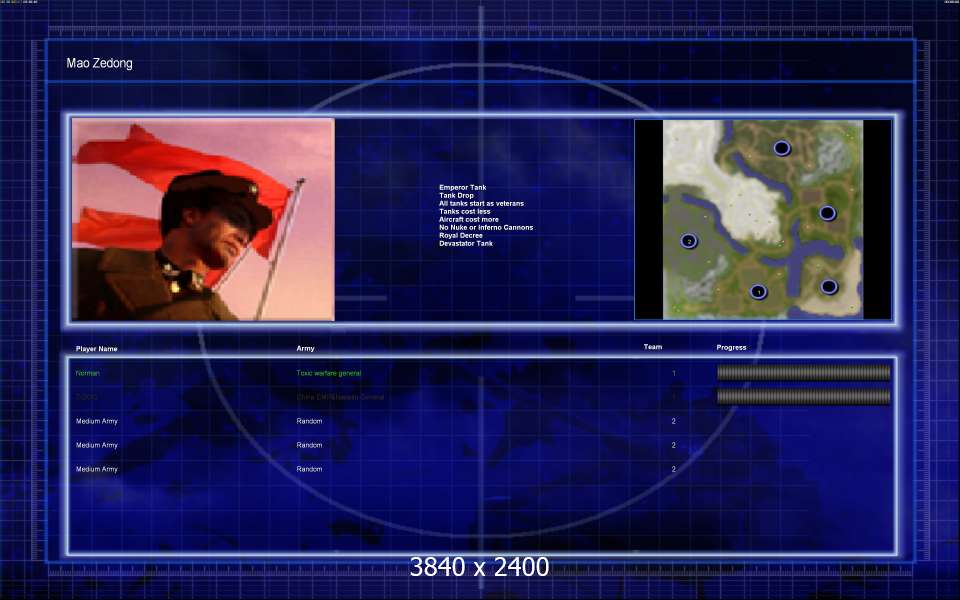Click start position marker 2 on the map
The width and height of the screenshot is (960, 600).
tap(689, 241)
